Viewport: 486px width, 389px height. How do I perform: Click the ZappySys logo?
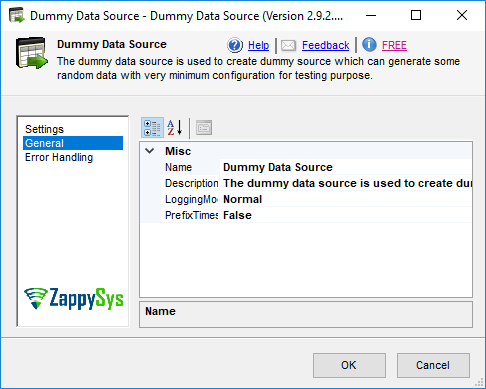(x=73, y=298)
